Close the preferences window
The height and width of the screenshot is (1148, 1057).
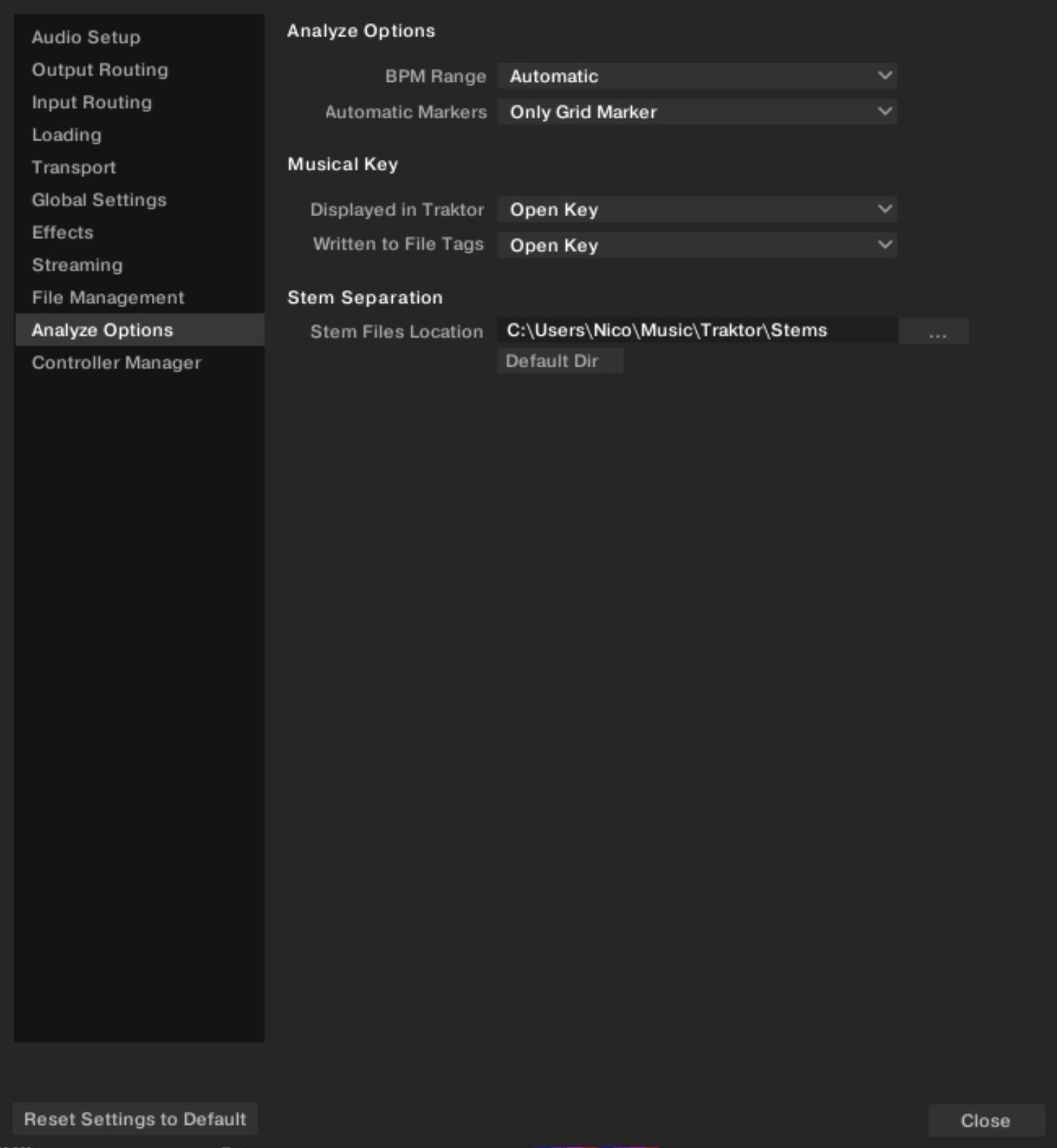[985, 1121]
